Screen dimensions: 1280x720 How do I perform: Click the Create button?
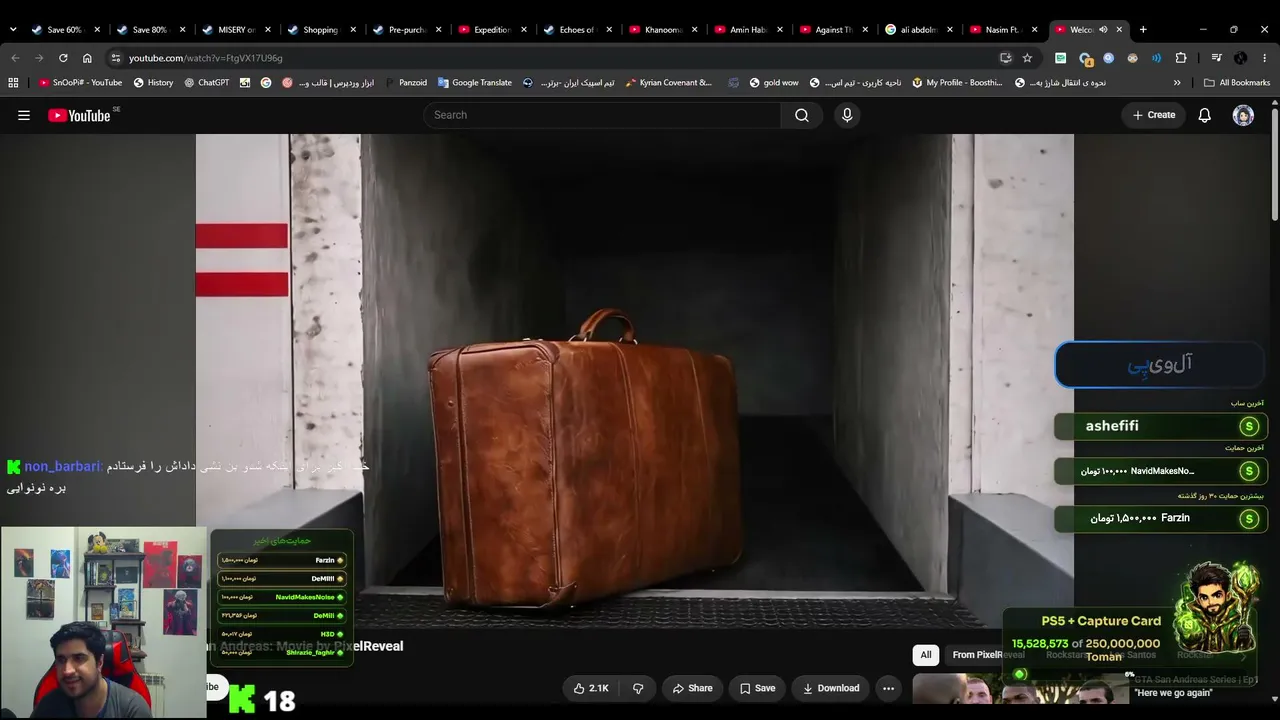[x=1154, y=115]
